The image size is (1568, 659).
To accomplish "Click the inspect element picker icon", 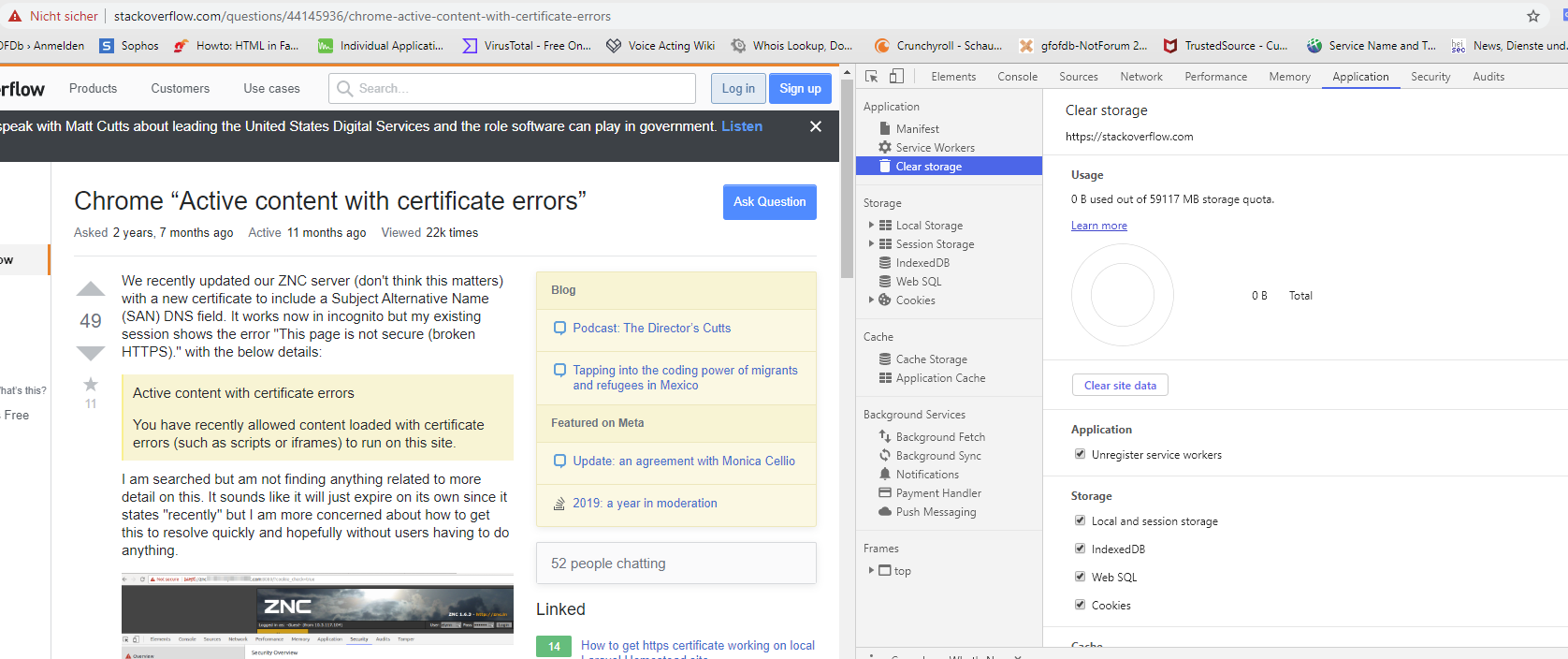I will (x=871, y=77).
